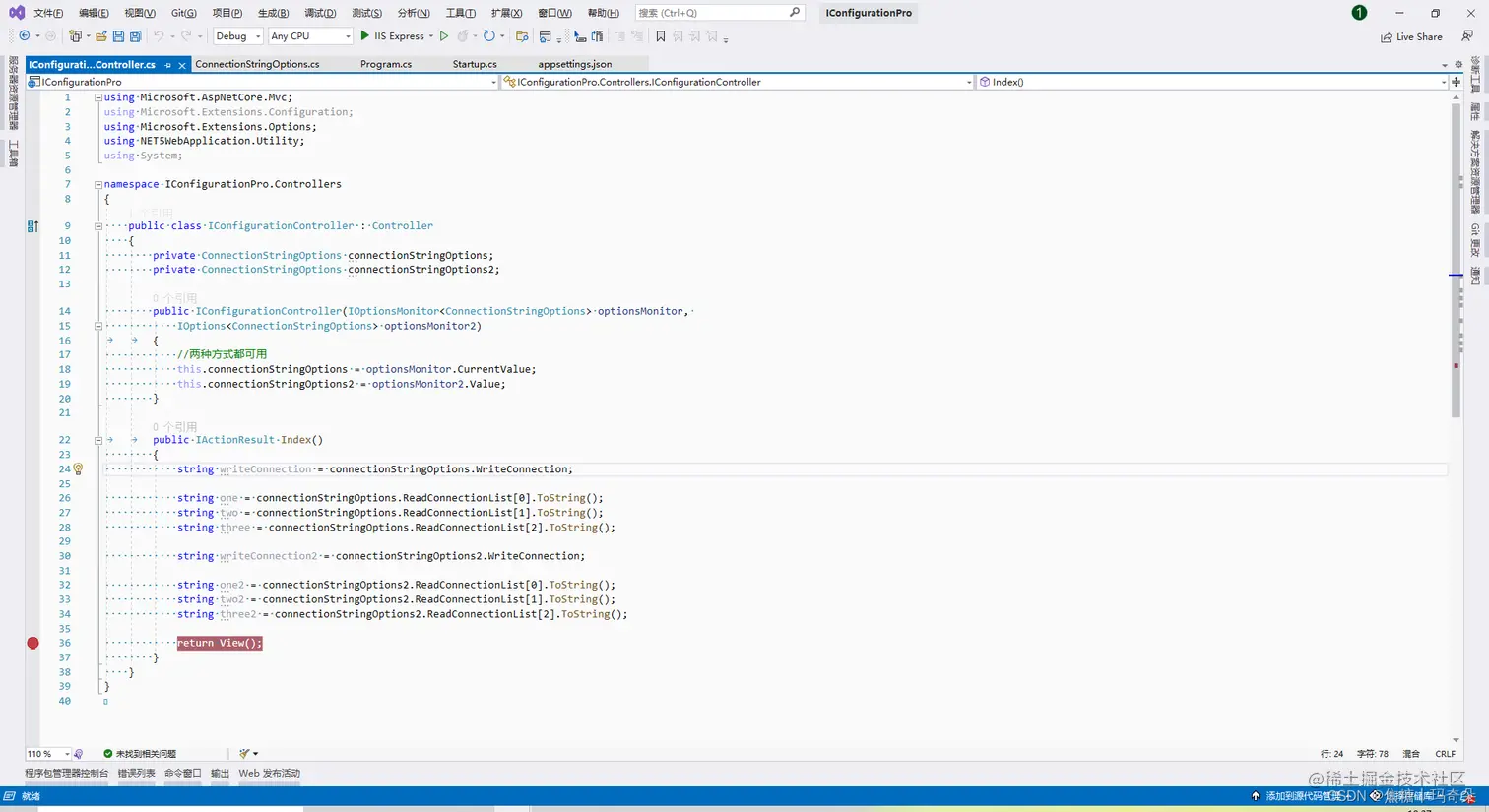Collapse the namespace block at line 7

tap(98, 184)
